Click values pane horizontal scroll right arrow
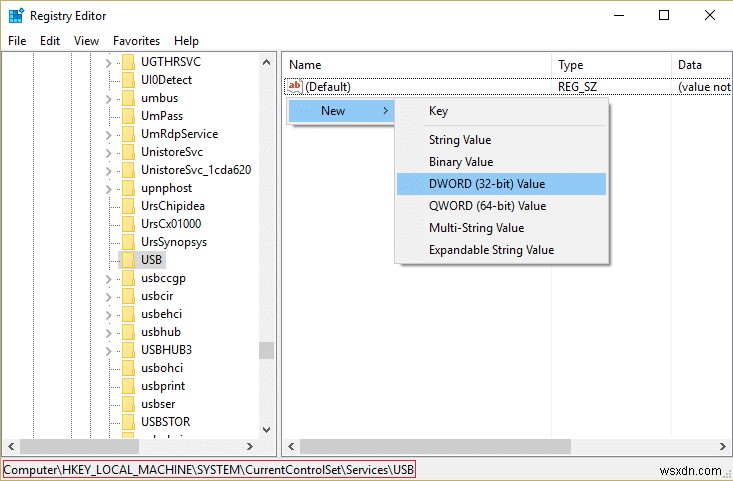The height and width of the screenshot is (481, 733). 723,446
